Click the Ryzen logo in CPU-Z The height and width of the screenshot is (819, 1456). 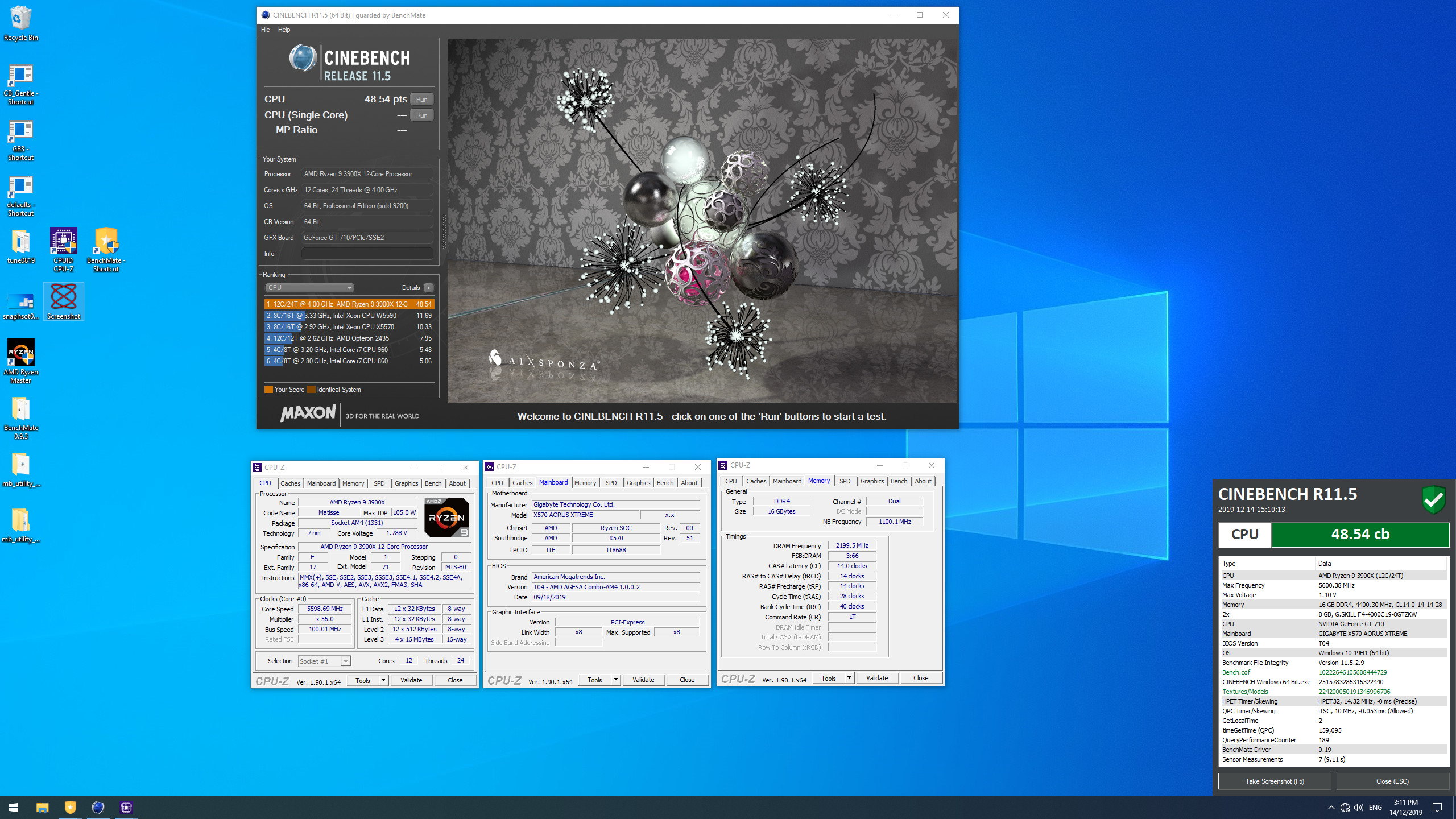point(447,518)
